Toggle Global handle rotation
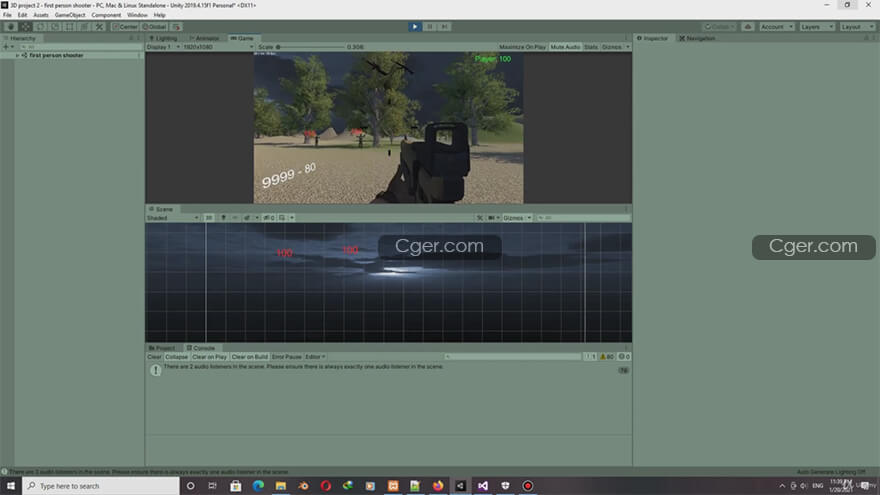The height and width of the screenshot is (495, 880). (x=154, y=26)
